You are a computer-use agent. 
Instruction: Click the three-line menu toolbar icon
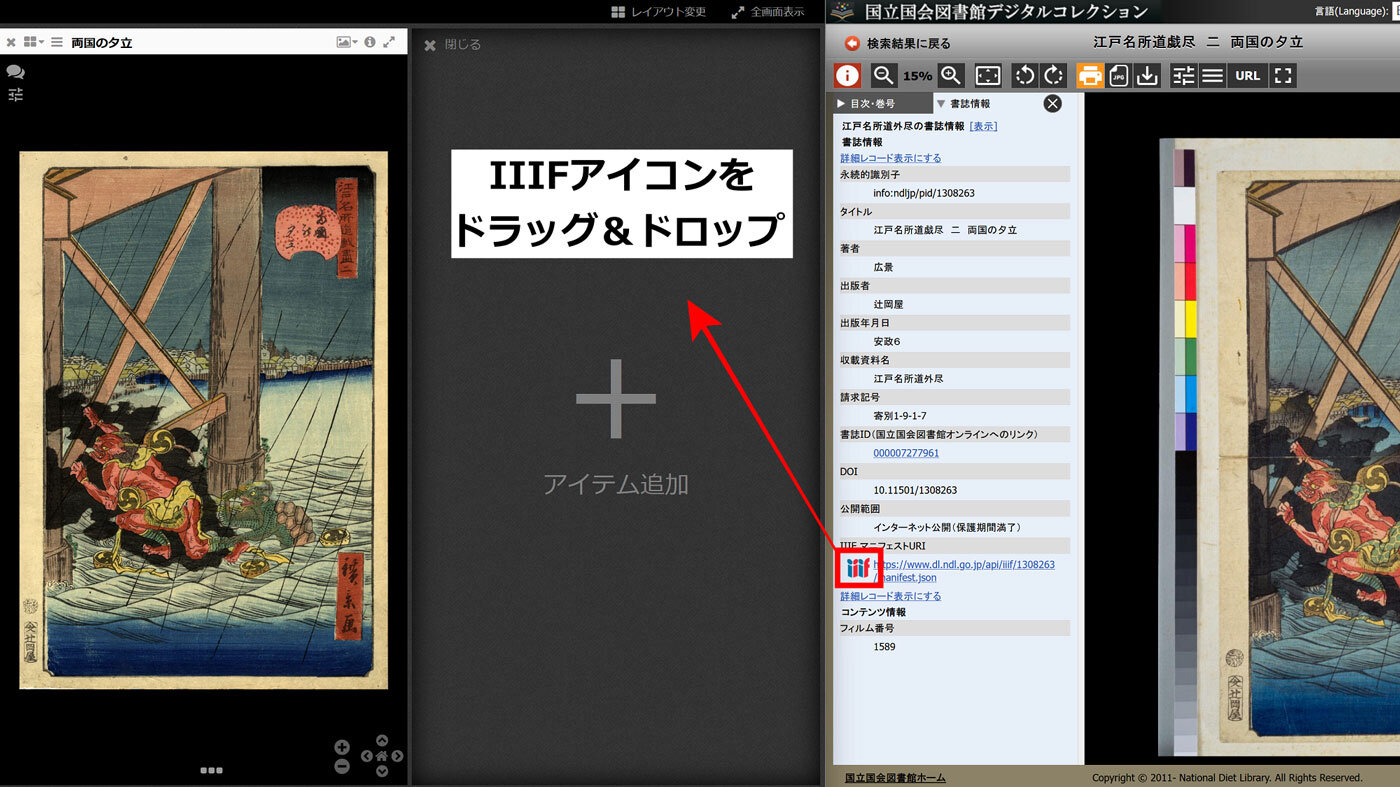tap(1213, 75)
